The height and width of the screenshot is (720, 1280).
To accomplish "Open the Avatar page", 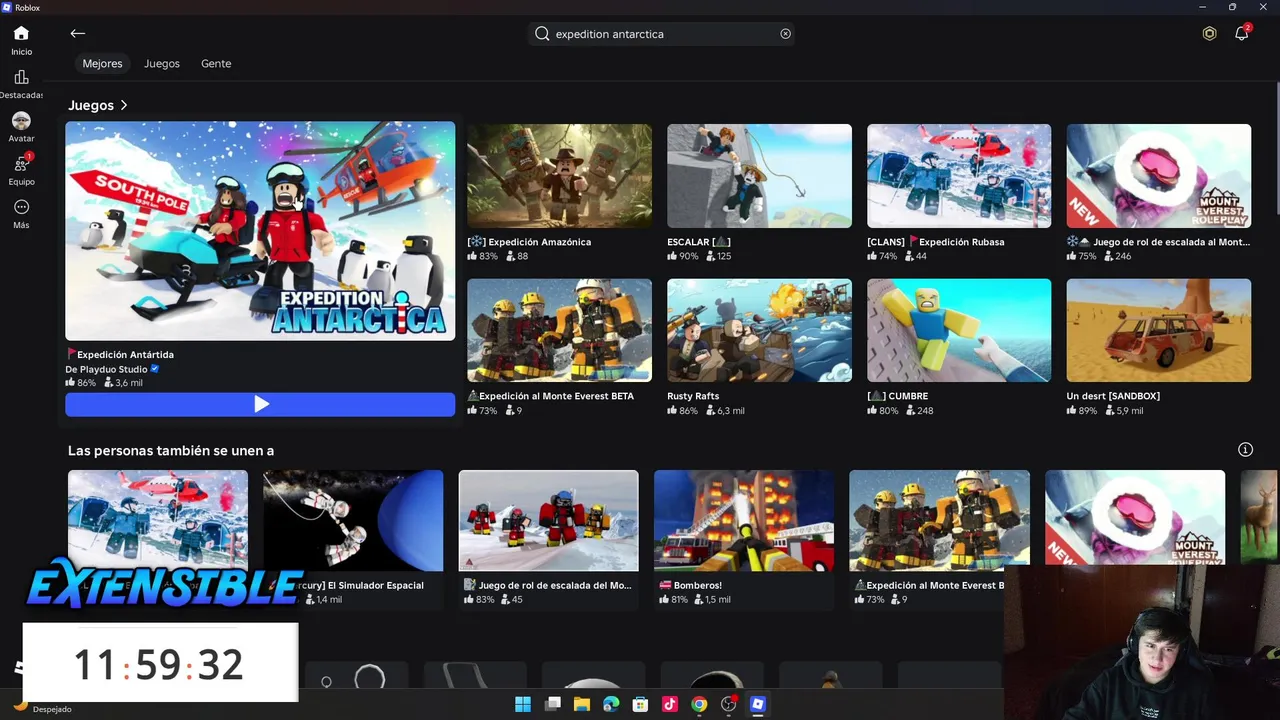I will pos(21,127).
